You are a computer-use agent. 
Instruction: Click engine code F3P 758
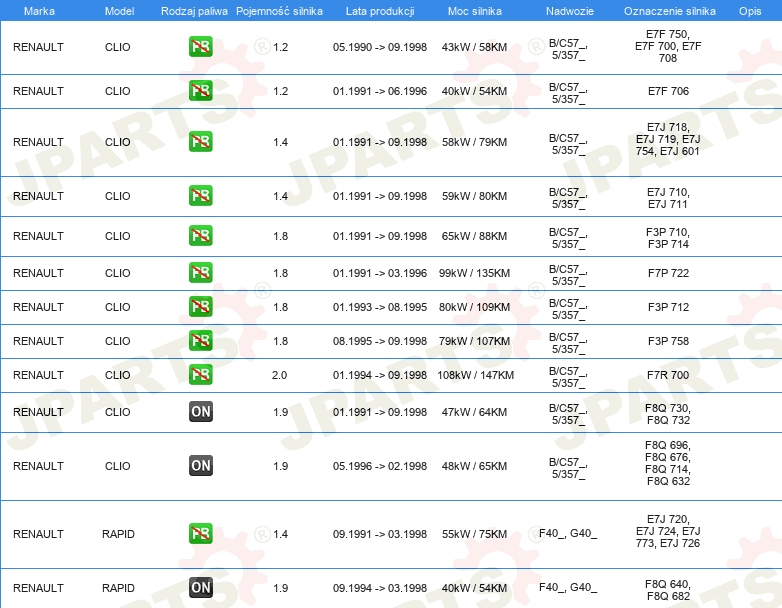tap(668, 341)
